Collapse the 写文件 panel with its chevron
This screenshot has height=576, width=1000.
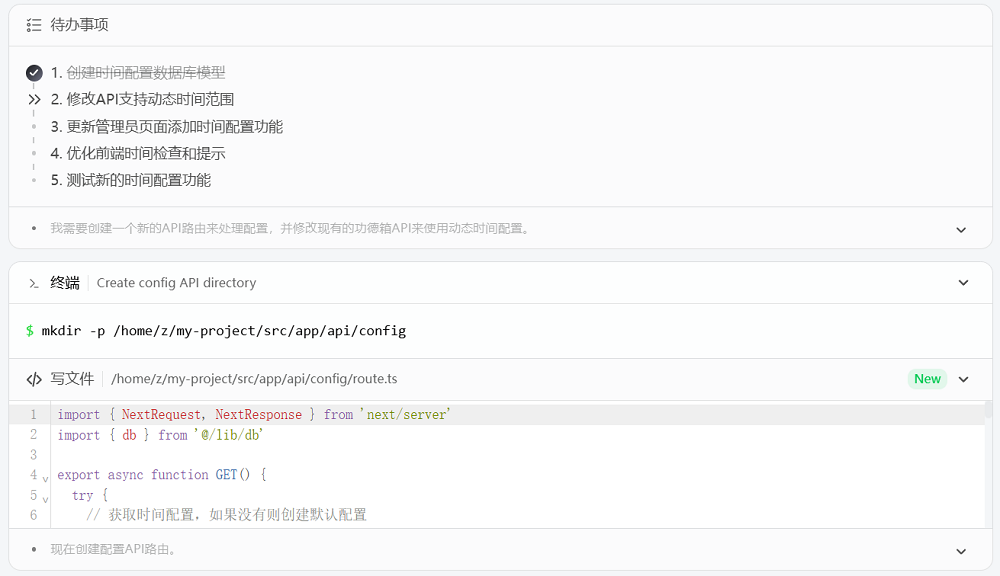click(962, 378)
